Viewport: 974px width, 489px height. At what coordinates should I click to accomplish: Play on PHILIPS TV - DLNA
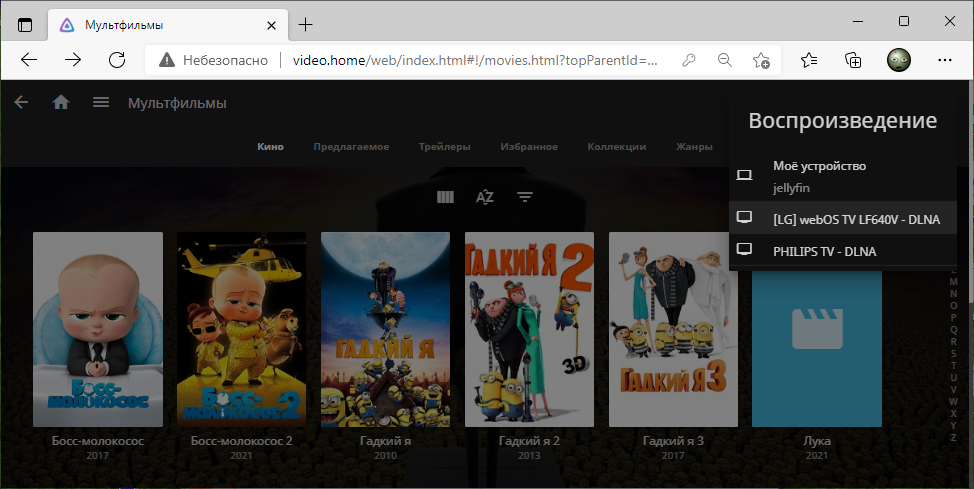(x=843, y=250)
